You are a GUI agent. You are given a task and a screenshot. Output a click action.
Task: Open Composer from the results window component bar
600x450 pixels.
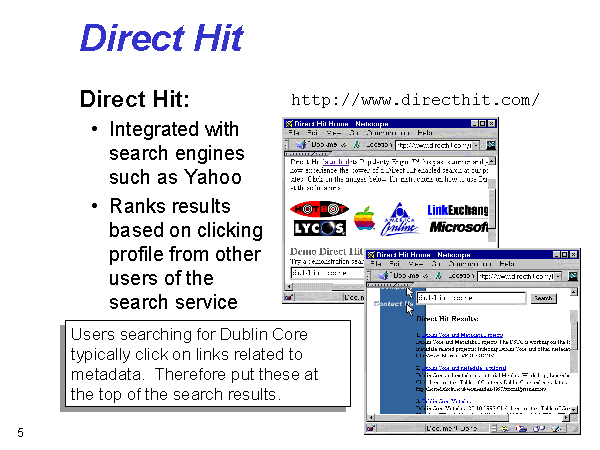[556, 429]
